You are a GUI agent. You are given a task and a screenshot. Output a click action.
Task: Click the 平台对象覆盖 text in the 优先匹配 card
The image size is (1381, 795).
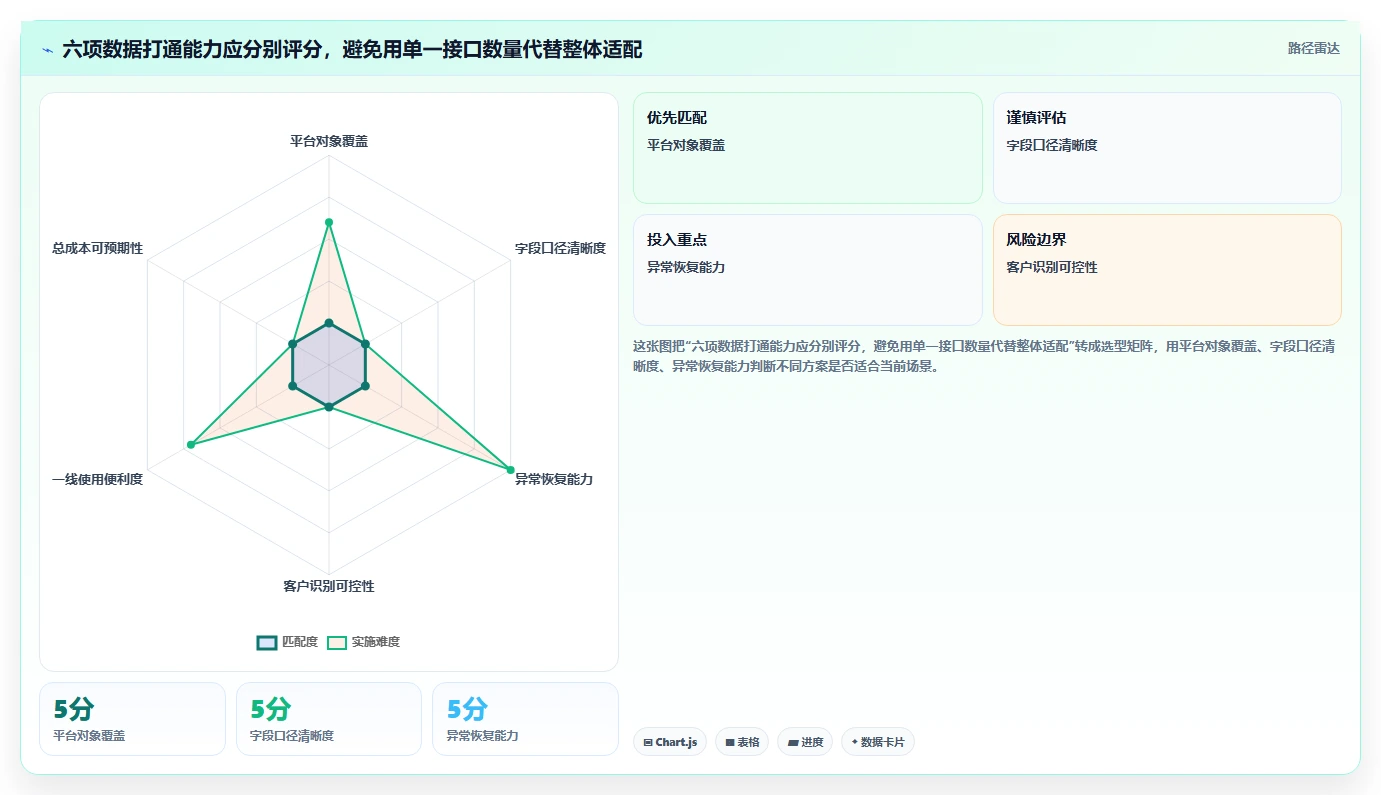686,145
